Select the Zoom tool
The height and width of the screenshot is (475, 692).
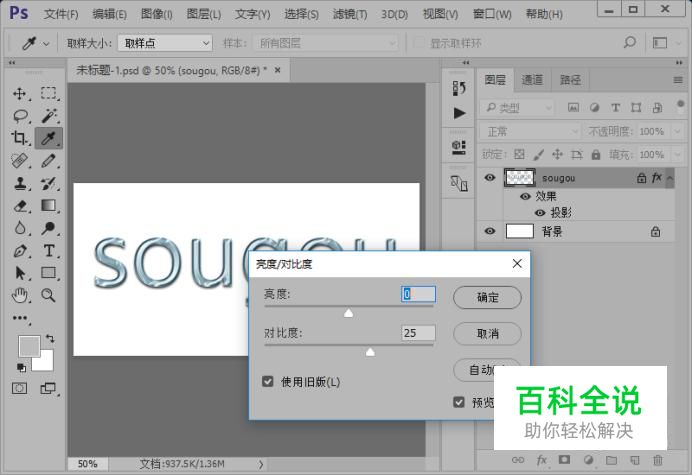48,295
